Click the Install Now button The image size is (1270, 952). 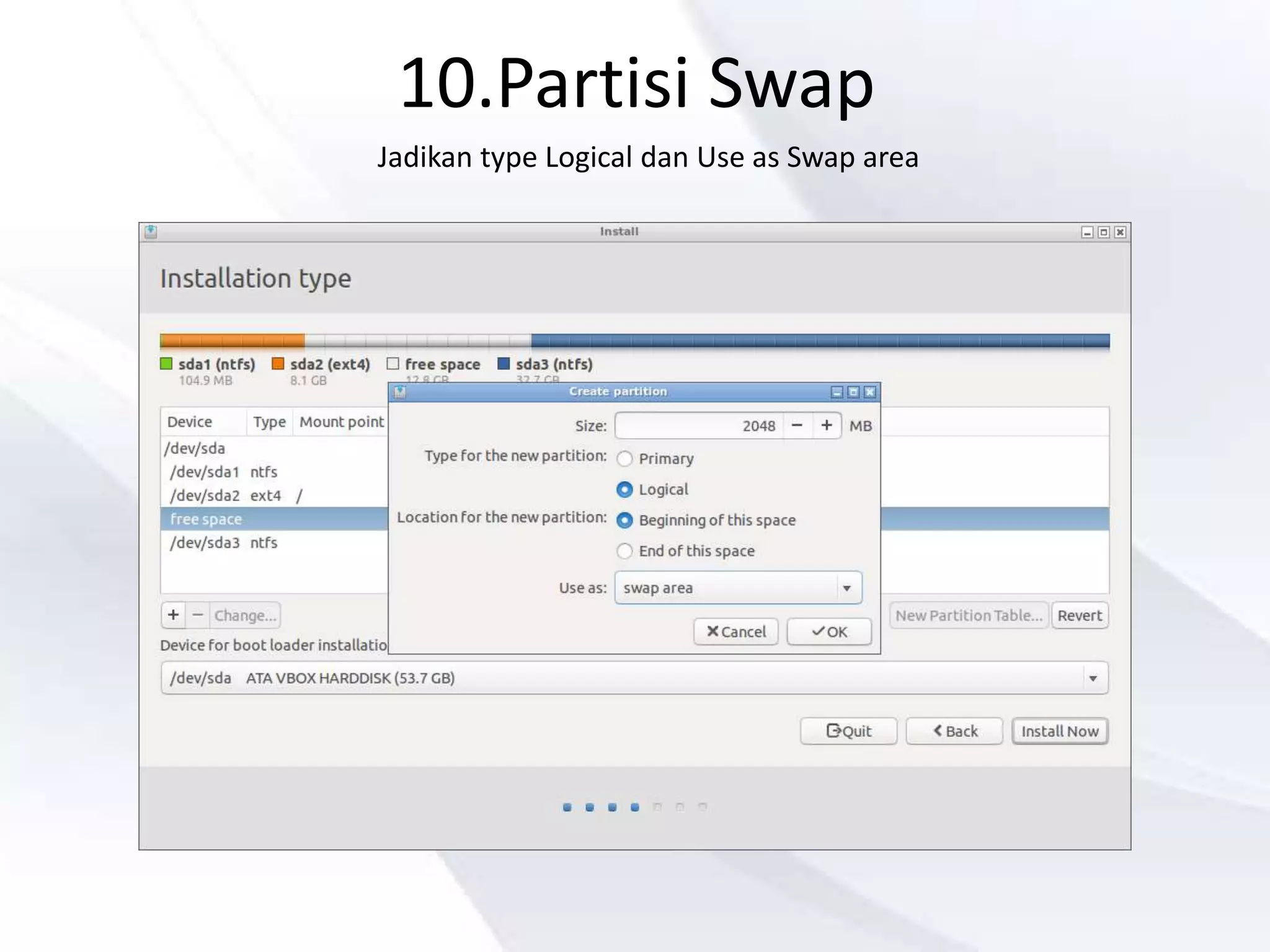[x=1060, y=731]
